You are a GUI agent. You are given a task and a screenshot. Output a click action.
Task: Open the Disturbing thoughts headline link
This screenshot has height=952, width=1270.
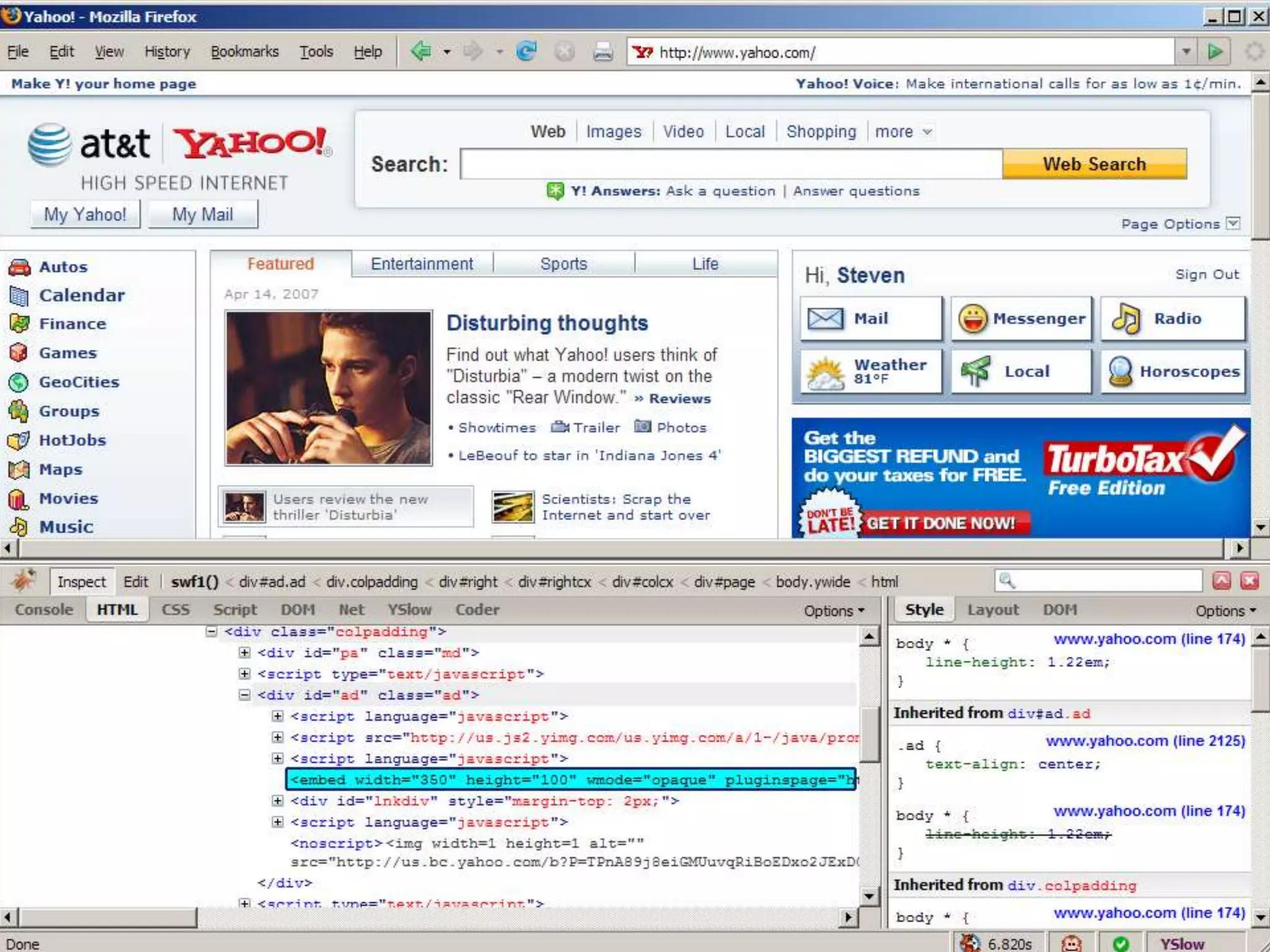547,323
